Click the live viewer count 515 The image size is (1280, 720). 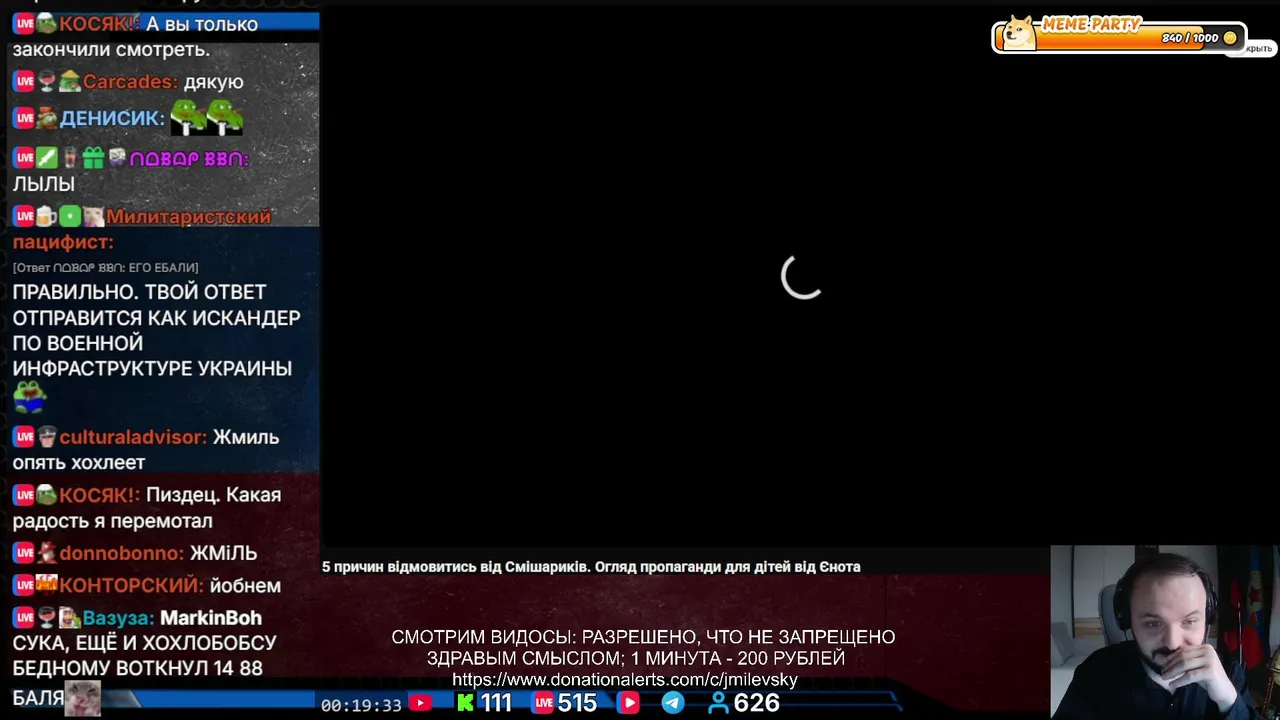577,703
